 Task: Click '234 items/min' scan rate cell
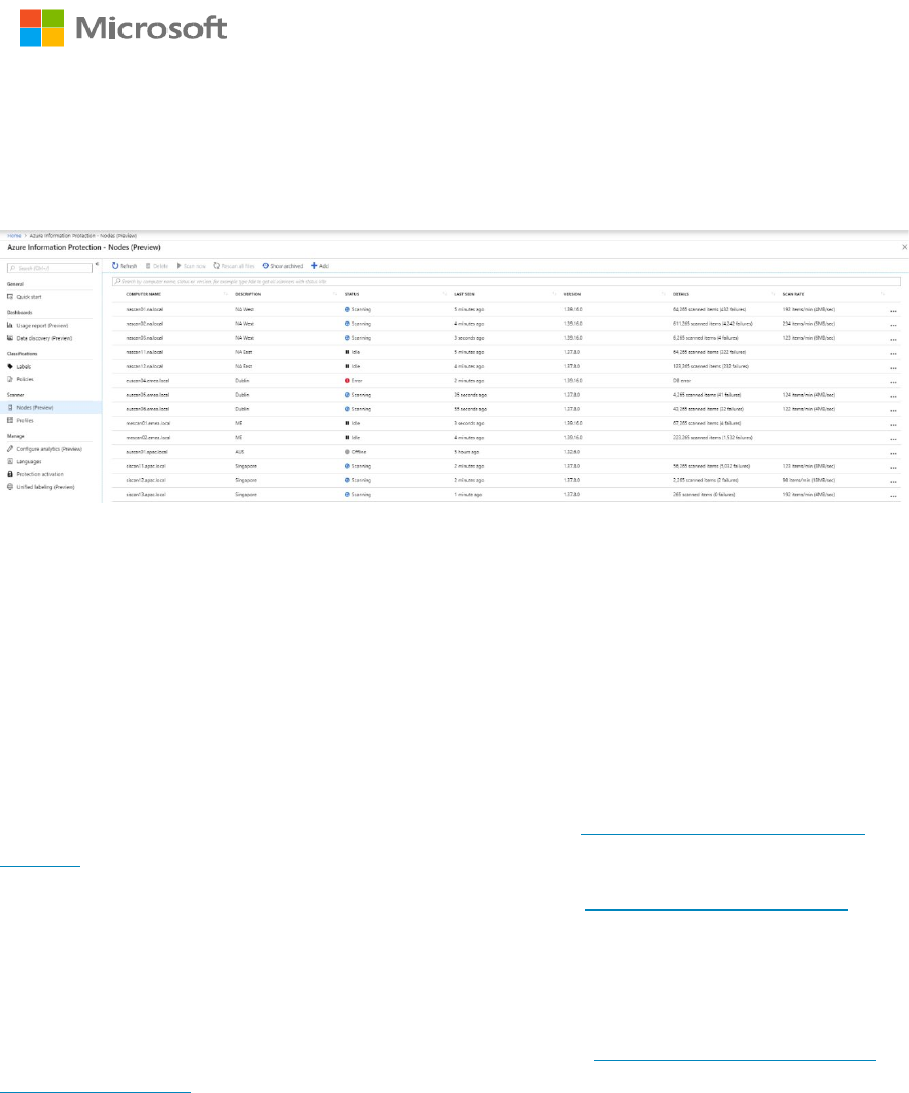[809, 323]
